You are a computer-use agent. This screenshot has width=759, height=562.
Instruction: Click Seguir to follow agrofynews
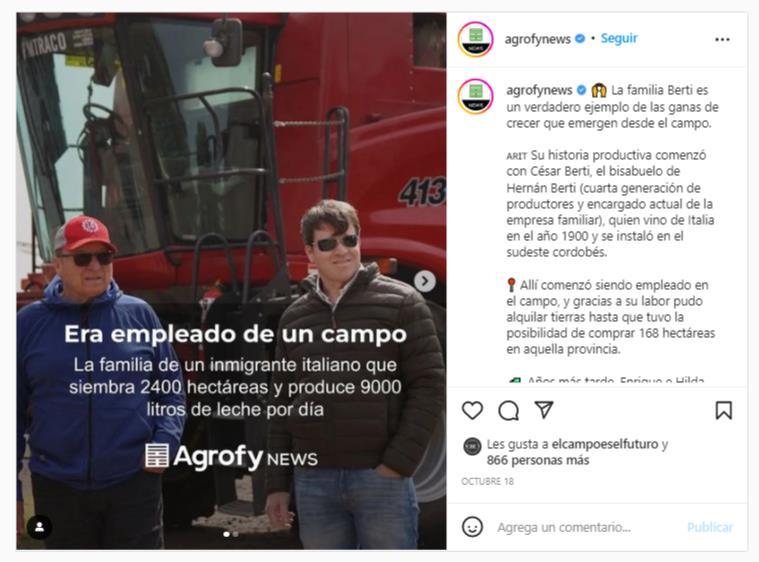pos(619,38)
